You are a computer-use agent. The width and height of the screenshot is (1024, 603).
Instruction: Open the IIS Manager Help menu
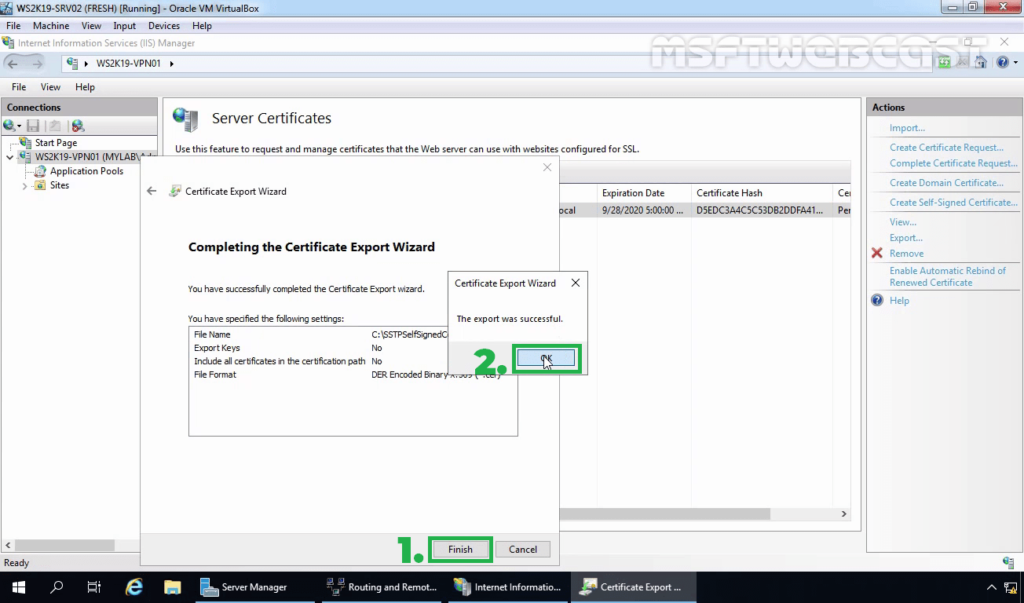(85, 87)
